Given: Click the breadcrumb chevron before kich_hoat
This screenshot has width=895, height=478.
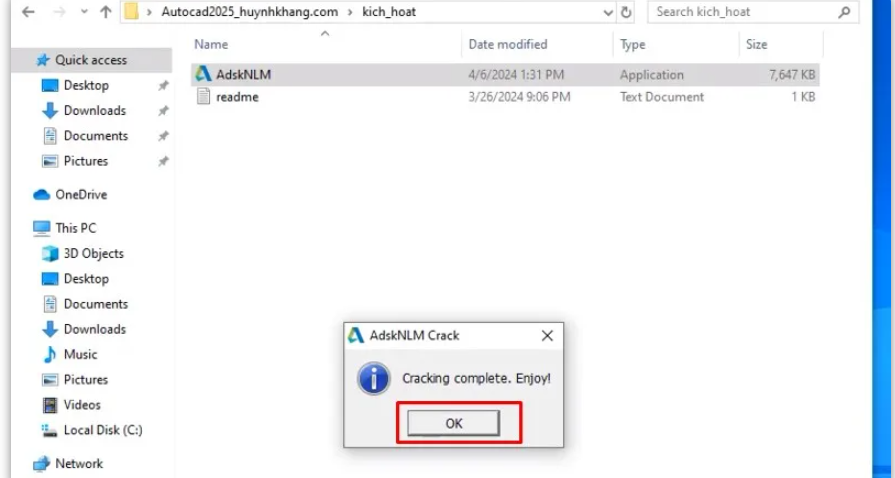Looking at the screenshot, I should tap(350, 12).
